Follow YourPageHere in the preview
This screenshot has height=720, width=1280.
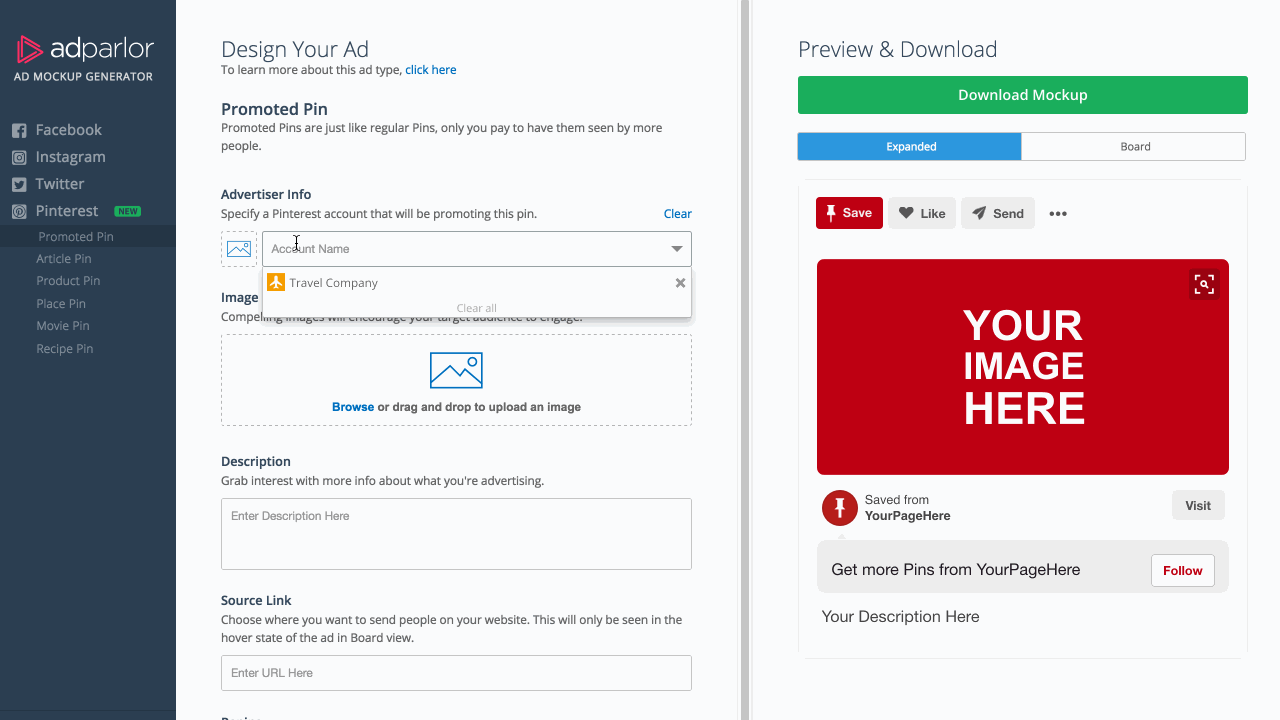pos(1182,570)
